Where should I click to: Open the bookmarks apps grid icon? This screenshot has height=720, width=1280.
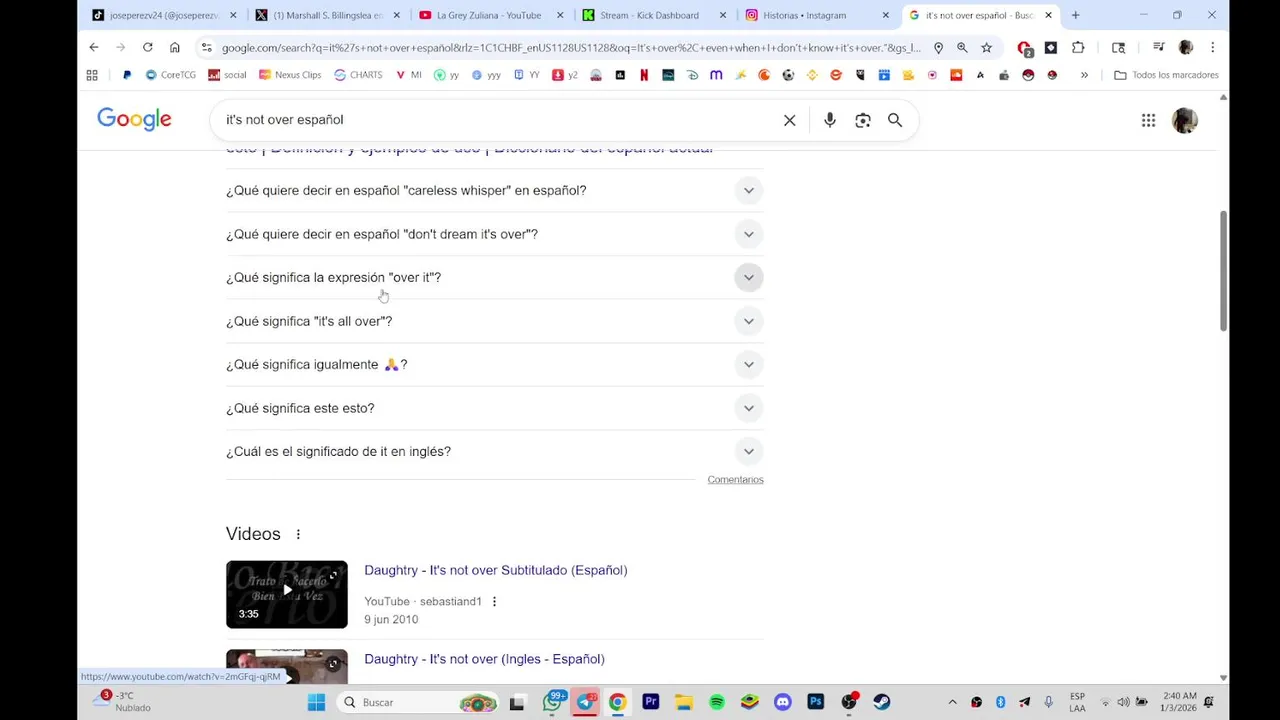92,75
